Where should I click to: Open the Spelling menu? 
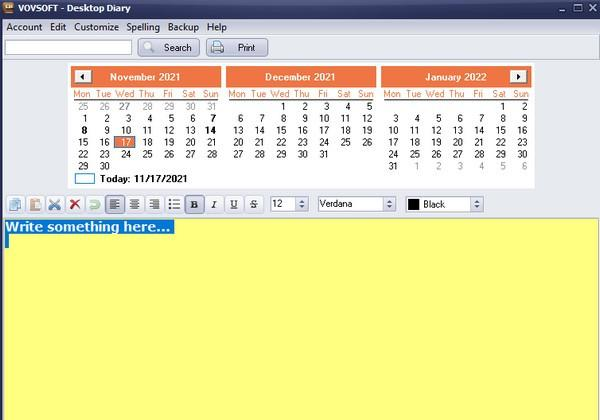[143, 27]
